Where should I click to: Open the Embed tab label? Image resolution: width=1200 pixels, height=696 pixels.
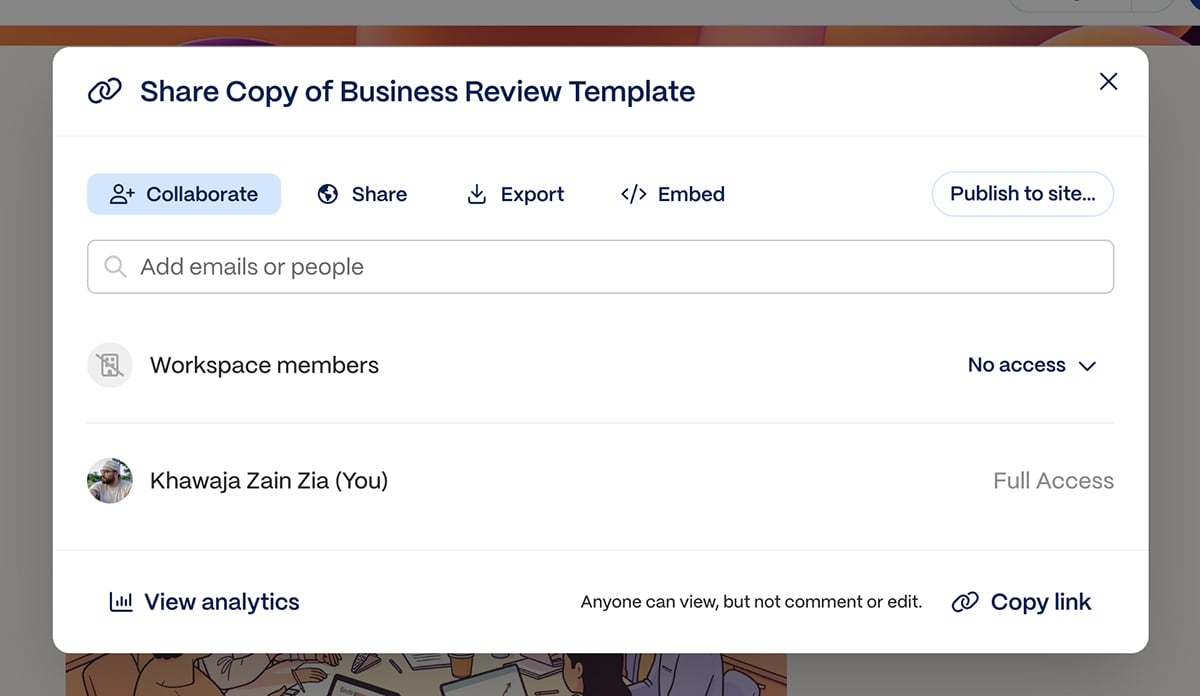691,194
